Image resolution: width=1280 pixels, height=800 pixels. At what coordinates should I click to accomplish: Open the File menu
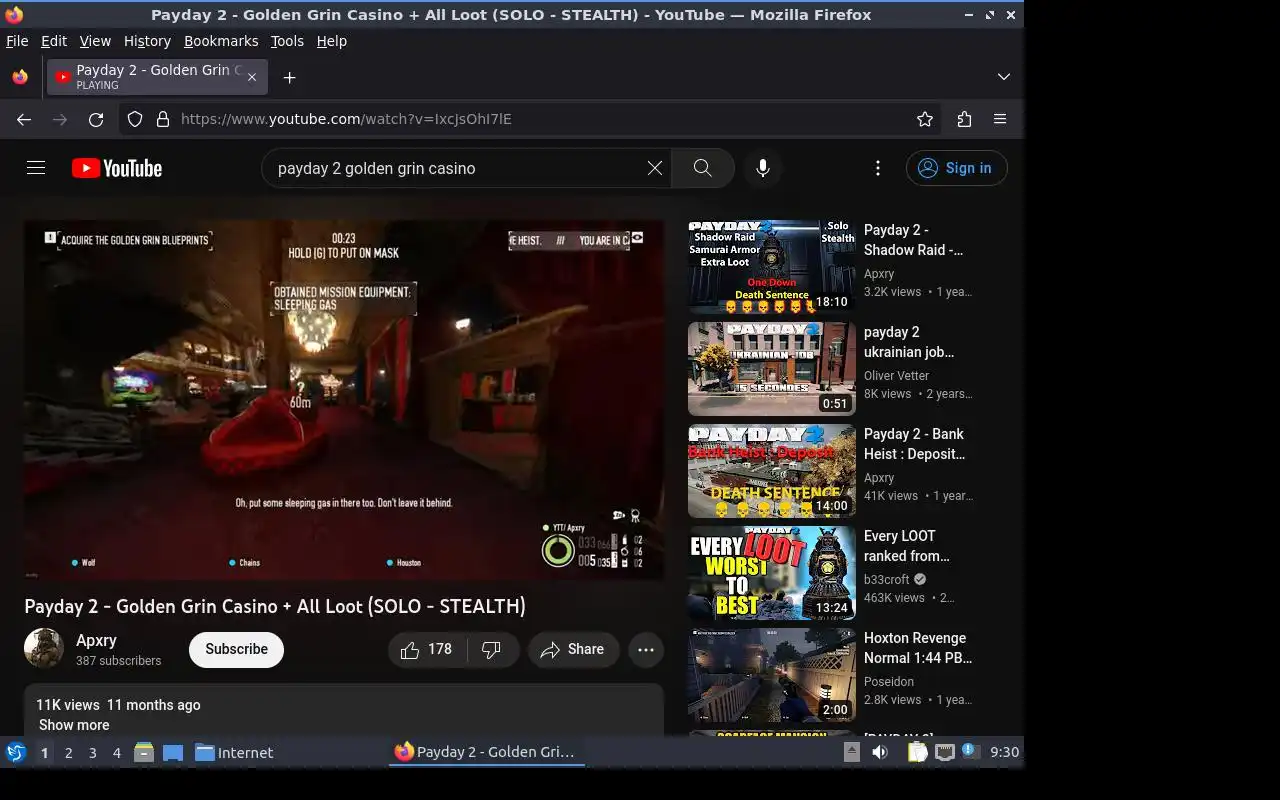click(17, 41)
